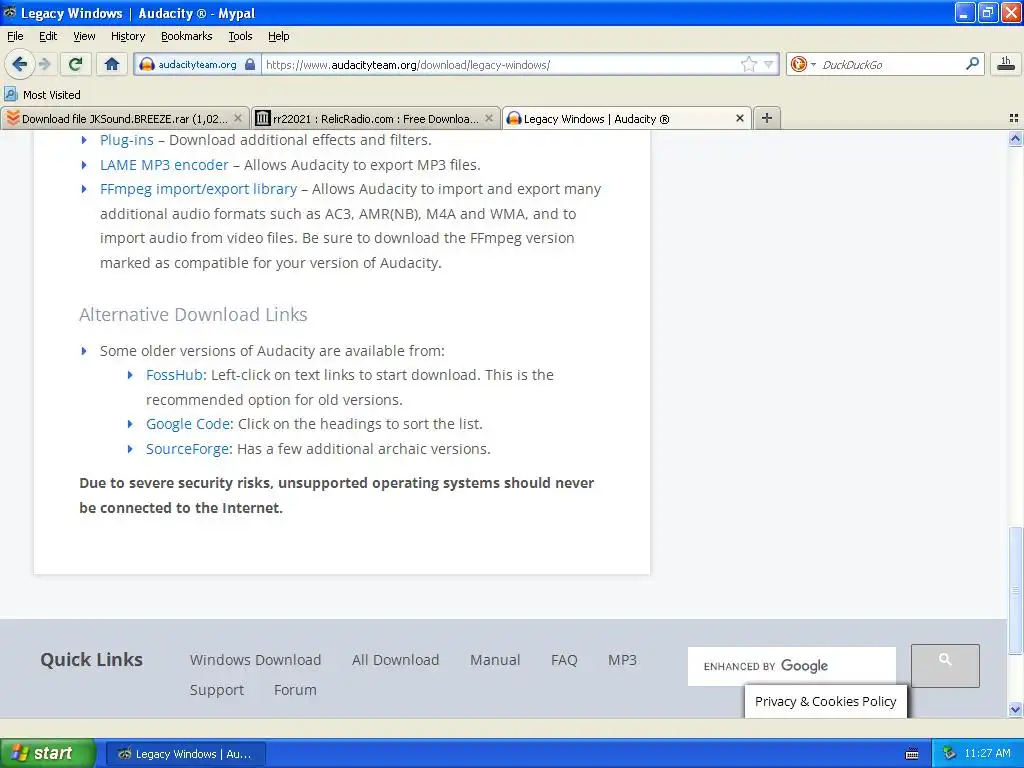Click the on-screen keyboard tray icon
This screenshot has height=768, width=1024.
(x=912, y=754)
